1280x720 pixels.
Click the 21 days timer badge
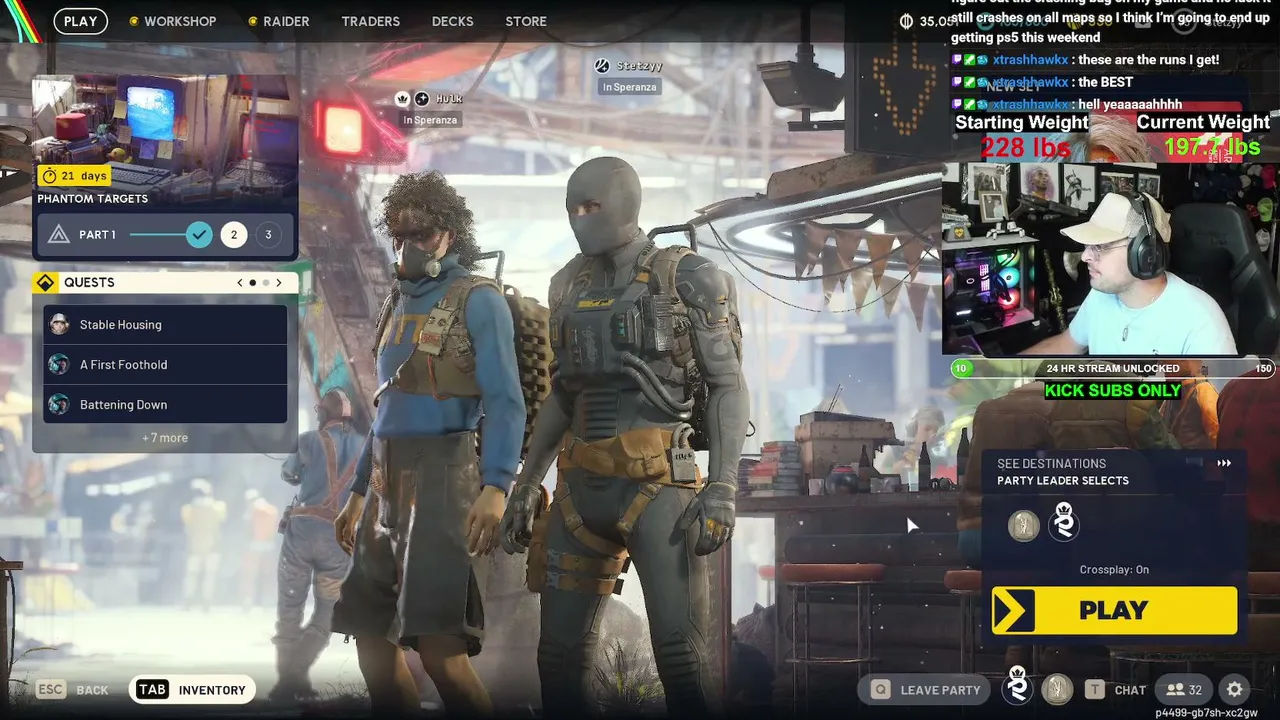point(73,176)
